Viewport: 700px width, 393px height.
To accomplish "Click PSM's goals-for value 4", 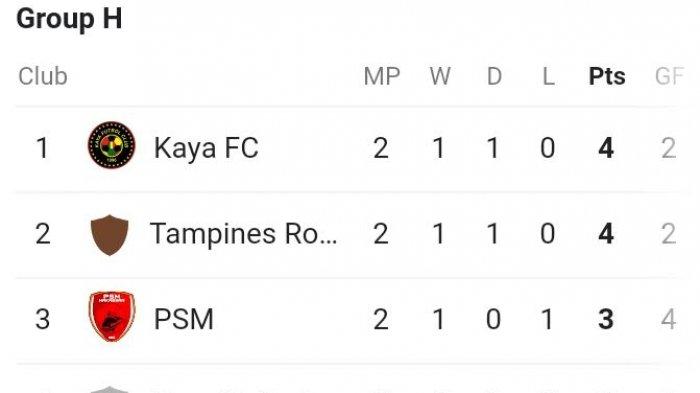I will (x=668, y=319).
